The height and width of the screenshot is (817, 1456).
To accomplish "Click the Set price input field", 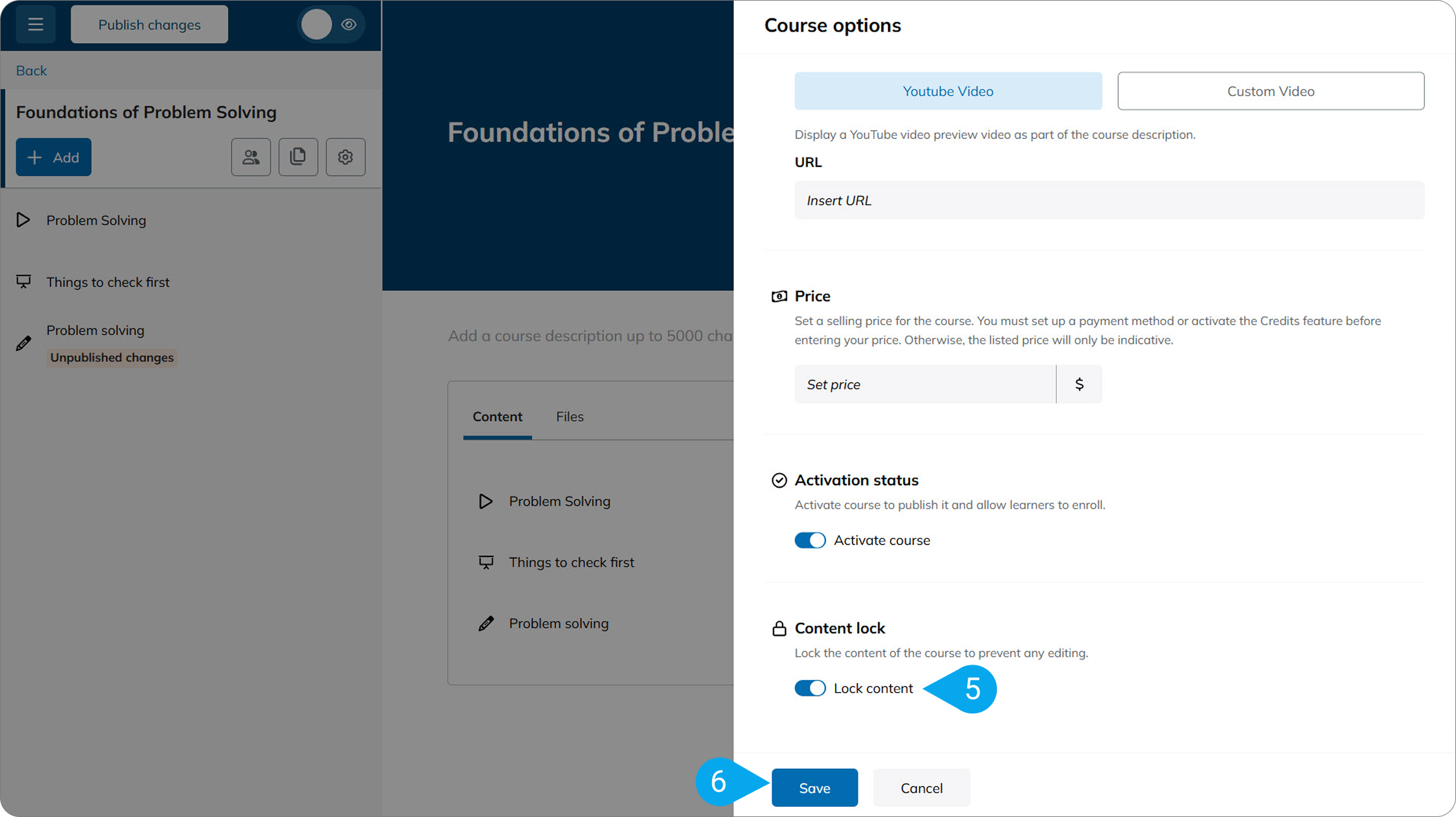I will click(x=925, y=384).
